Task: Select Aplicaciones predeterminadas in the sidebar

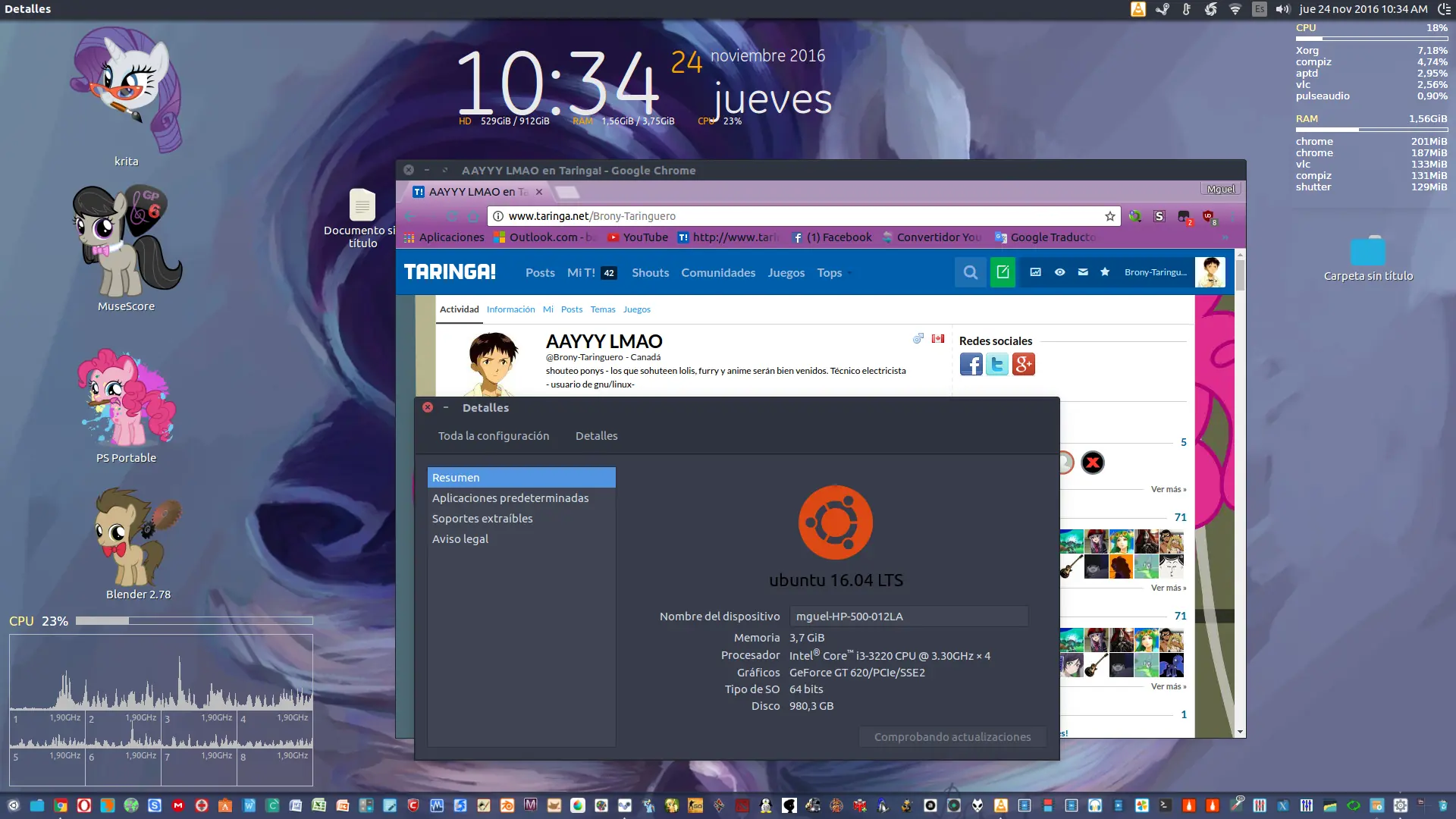Action: [x=510, y=498]
